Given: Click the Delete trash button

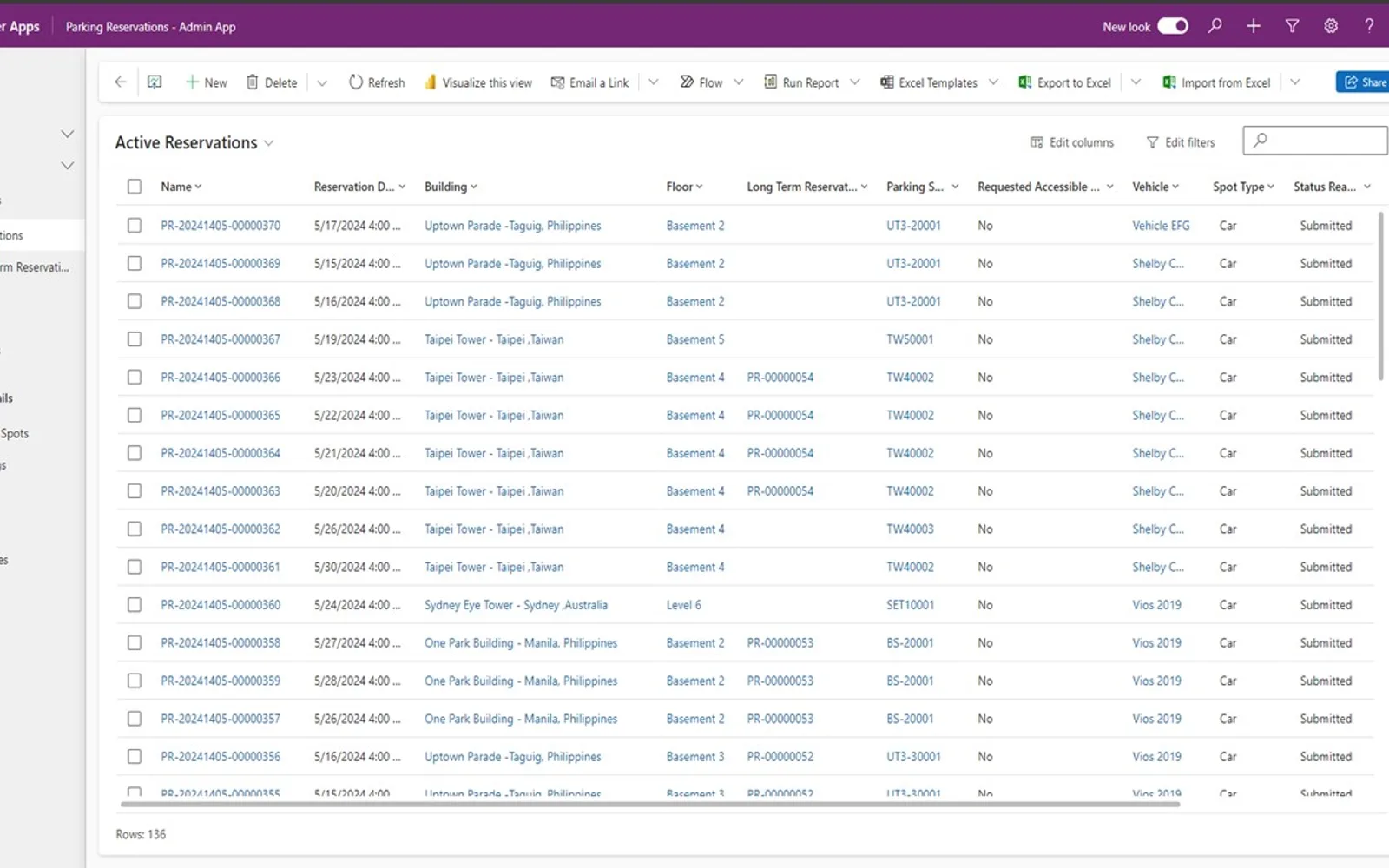Looking at the screenshot, I should (272, 82).
